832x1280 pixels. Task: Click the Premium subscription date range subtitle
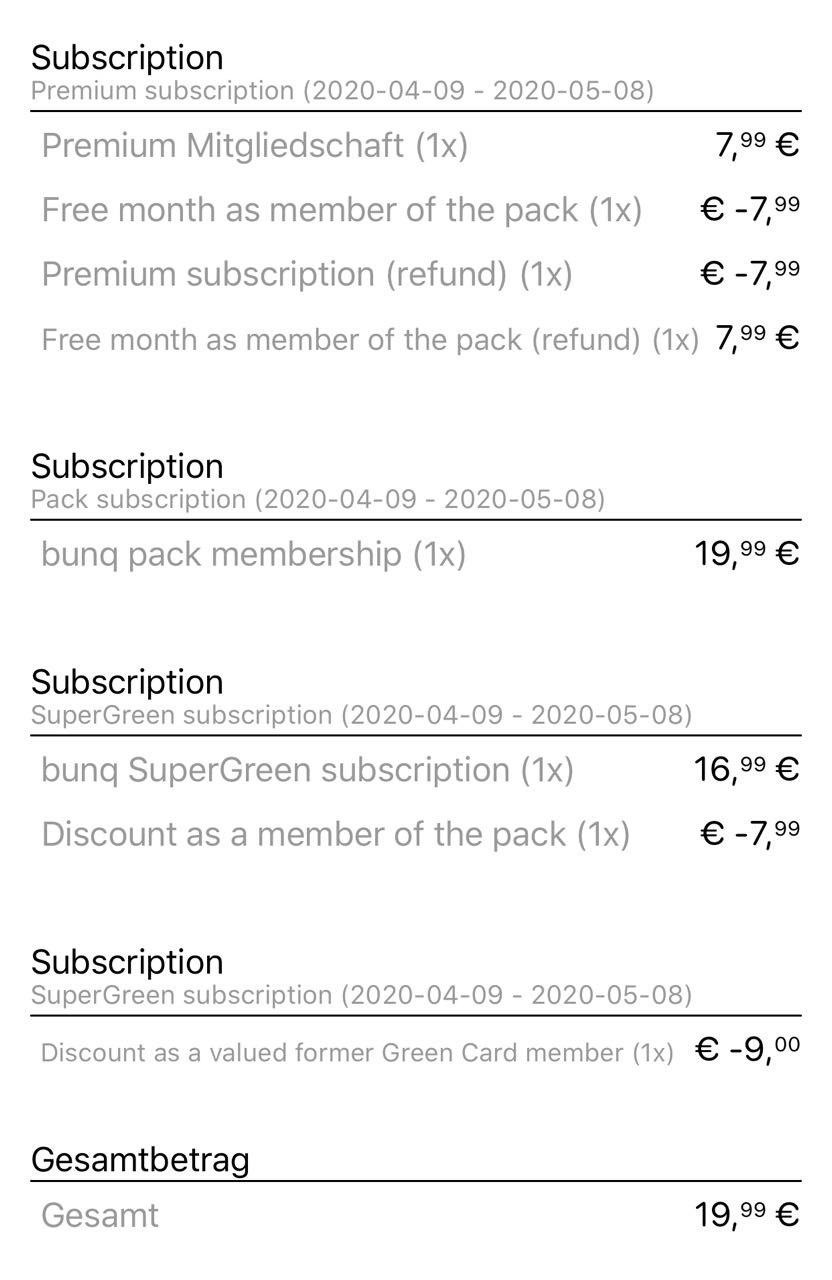[x=342, y=91]
